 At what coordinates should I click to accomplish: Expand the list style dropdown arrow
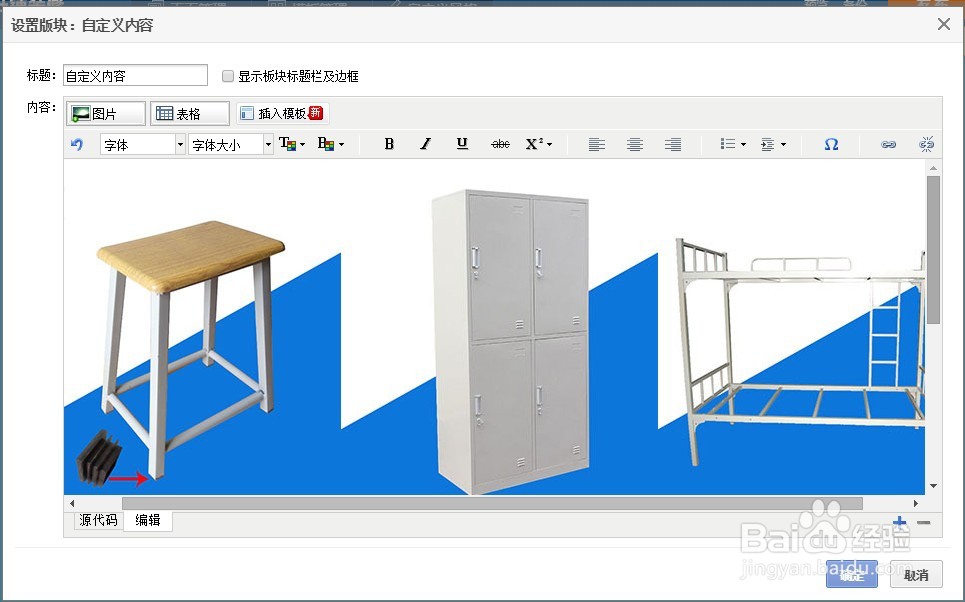point(743,145)
